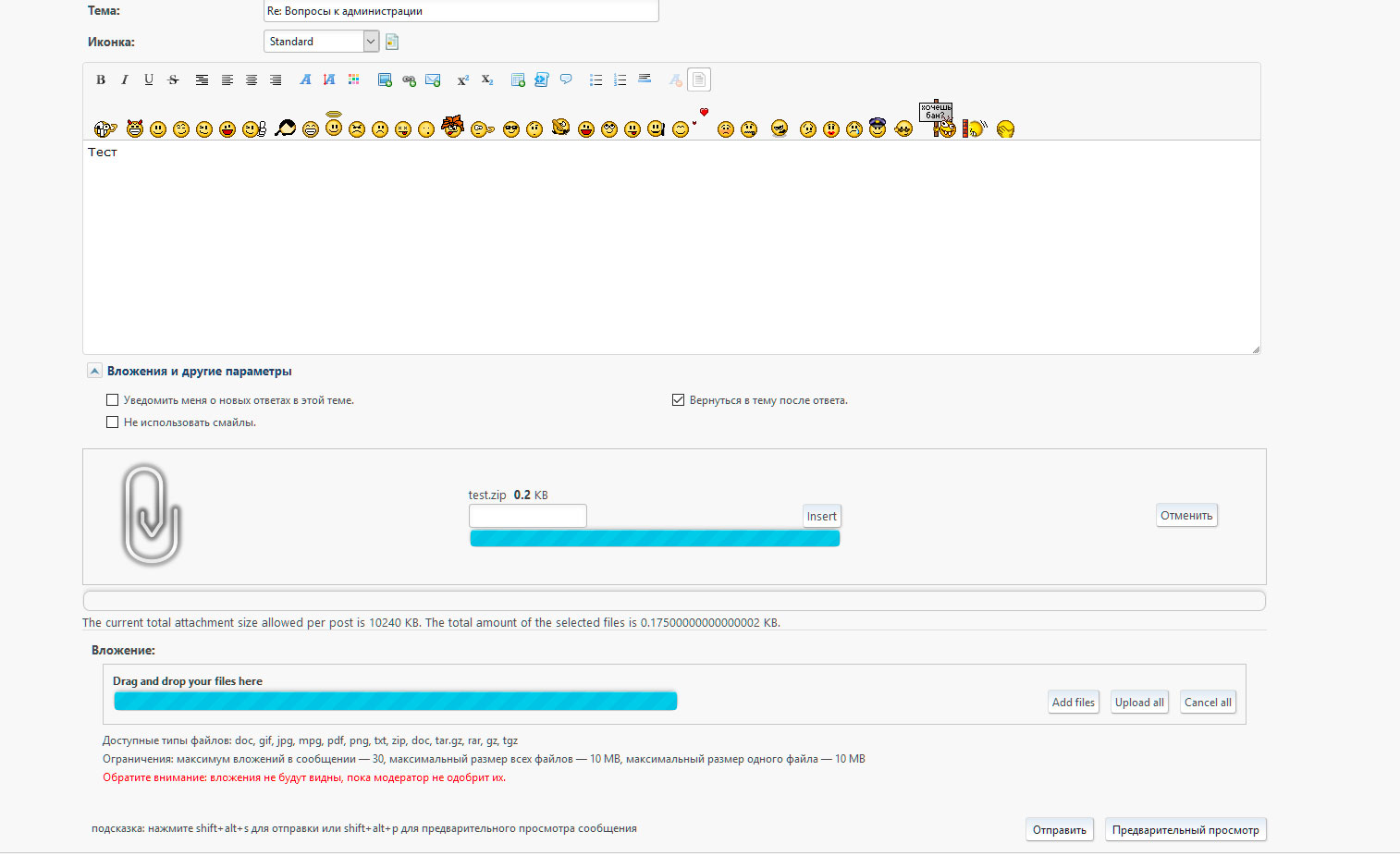Click the test.zip upload progress bar
This screenshot has width=1400, height=856.
pyautogui.click(x=655, y=538)
